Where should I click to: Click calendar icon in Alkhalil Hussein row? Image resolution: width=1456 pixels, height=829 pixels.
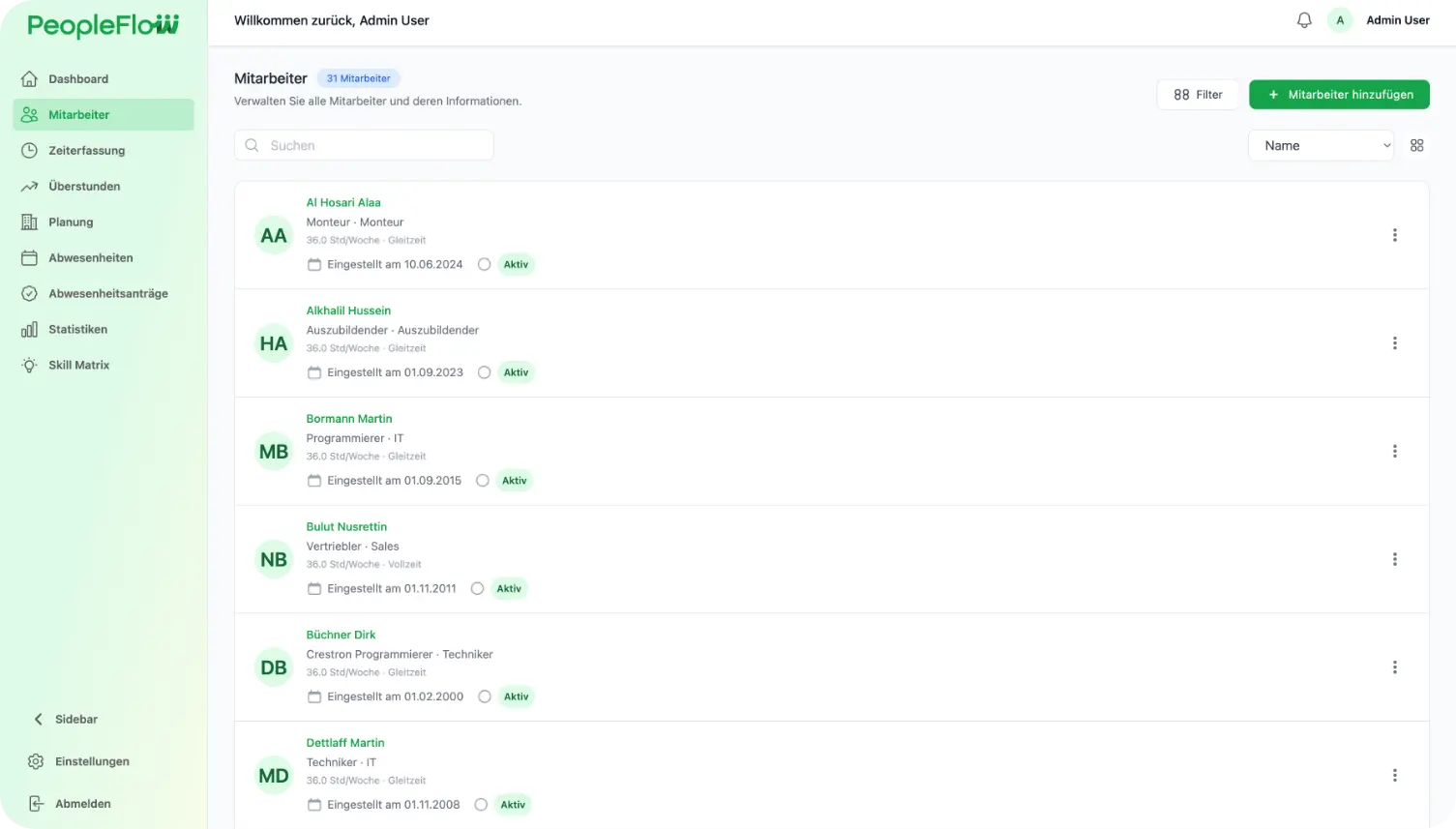tap(314, 372)
